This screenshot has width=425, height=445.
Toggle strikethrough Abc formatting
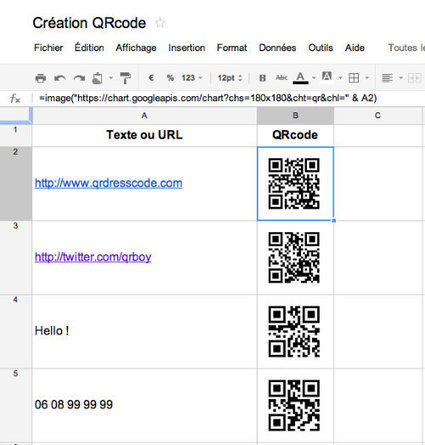tap(281, 78)
